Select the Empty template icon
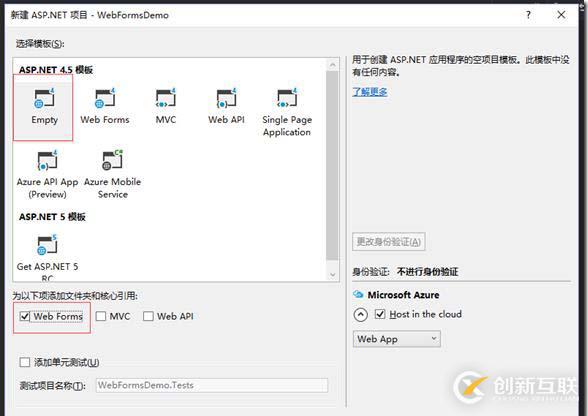 click(44, 98)
